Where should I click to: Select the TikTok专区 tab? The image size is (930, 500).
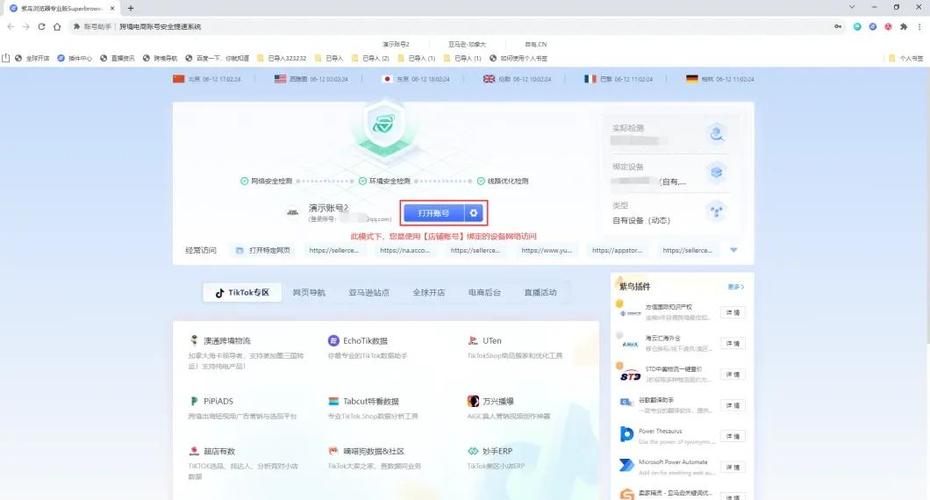tap(242, 292)
